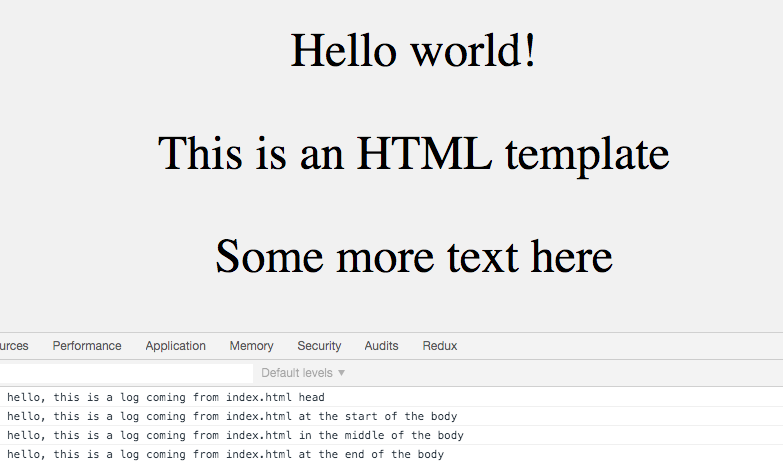The height and width of the screenshot is (461, 783).
Task: Select the 'middle of the body' log line
Action: coord(392,435)
